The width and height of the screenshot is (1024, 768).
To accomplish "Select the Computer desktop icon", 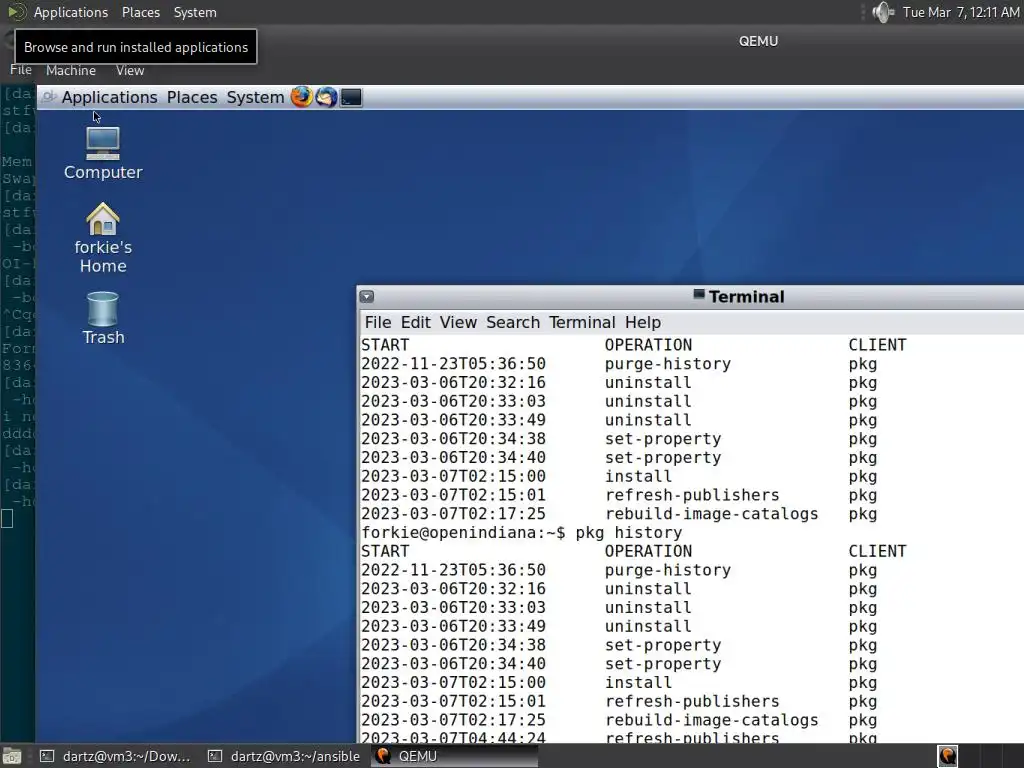I will [103, 153].
